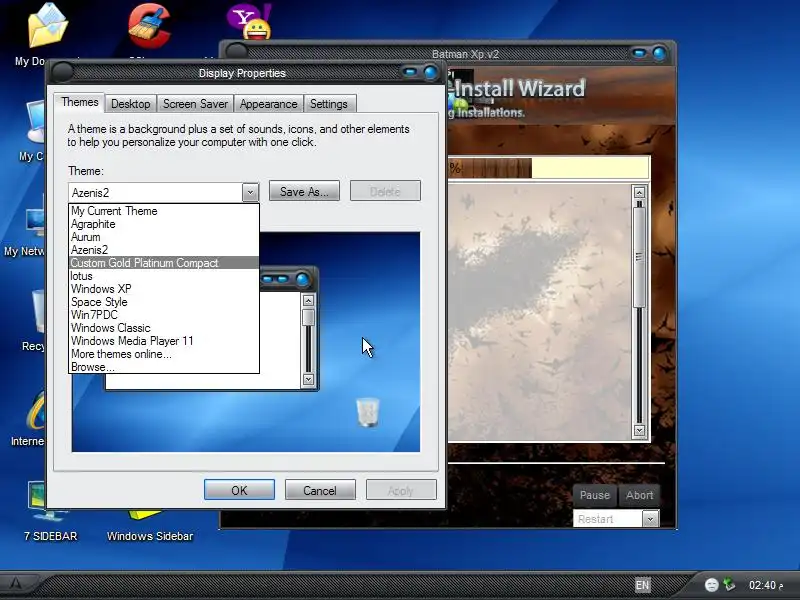800x600 pixels.
Task: Click the installer progress bar
Action: 548,167
